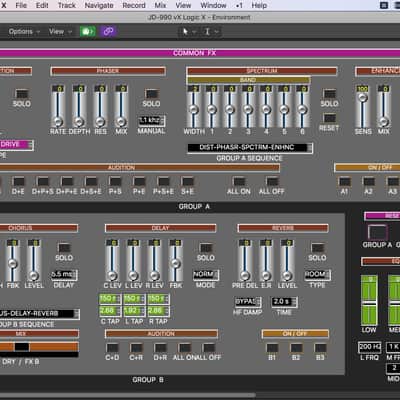The image size is (400, 400).
Task: Click the C TAP 2.88 value field
Action: pyautogui.click(x=110, y=311)
